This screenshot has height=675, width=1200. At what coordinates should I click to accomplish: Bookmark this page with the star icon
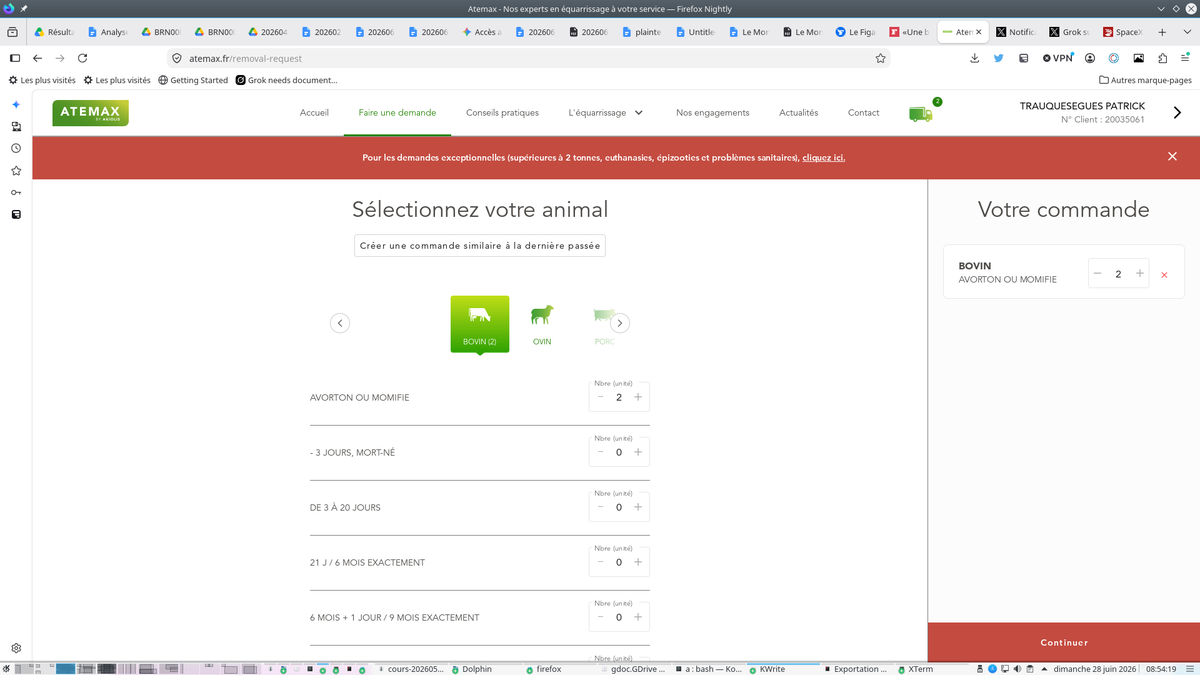pyautogui.click(x=880, y=58)
